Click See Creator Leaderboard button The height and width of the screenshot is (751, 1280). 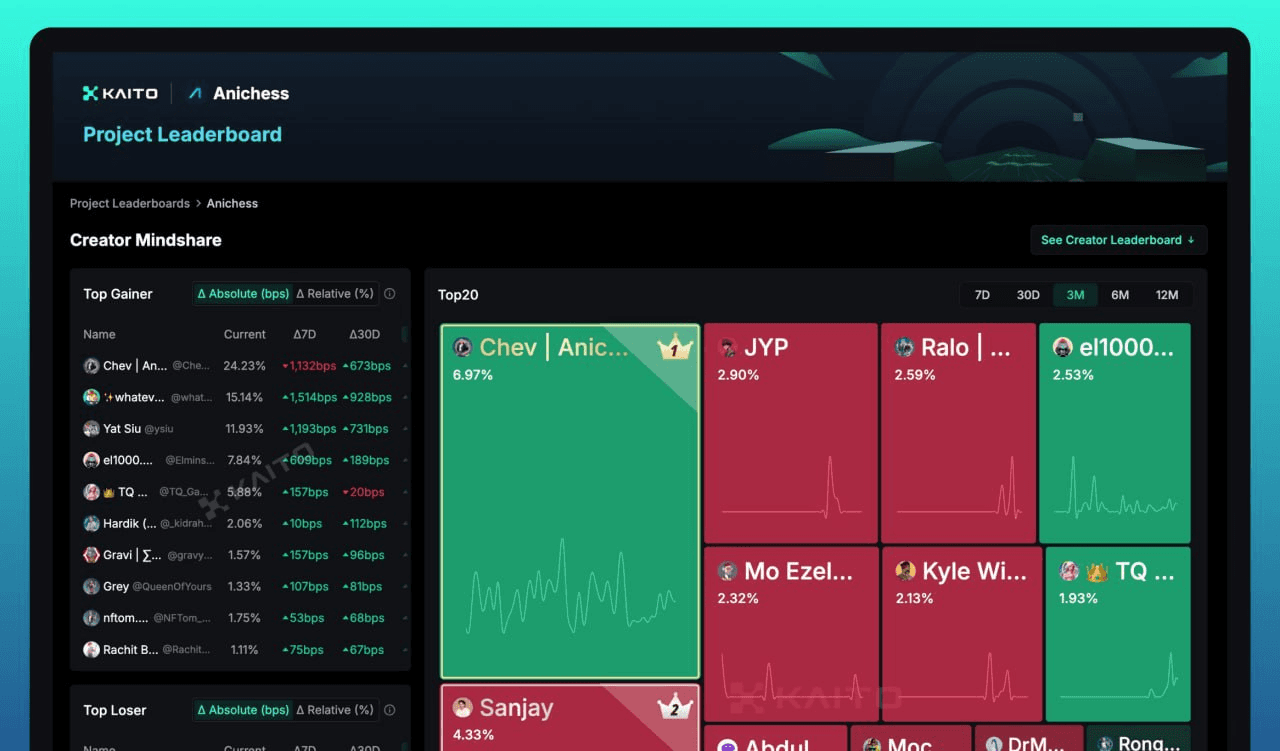(x=1118, y=240)
